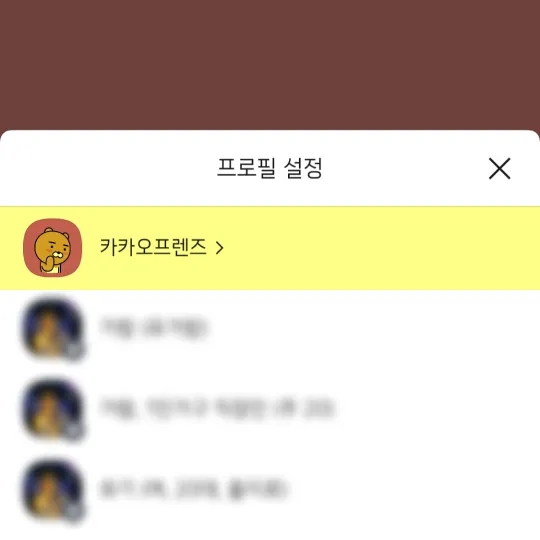The image size is (540, 540).
Task: Select the second blurred profile name
Action: [x=217, y=408]
